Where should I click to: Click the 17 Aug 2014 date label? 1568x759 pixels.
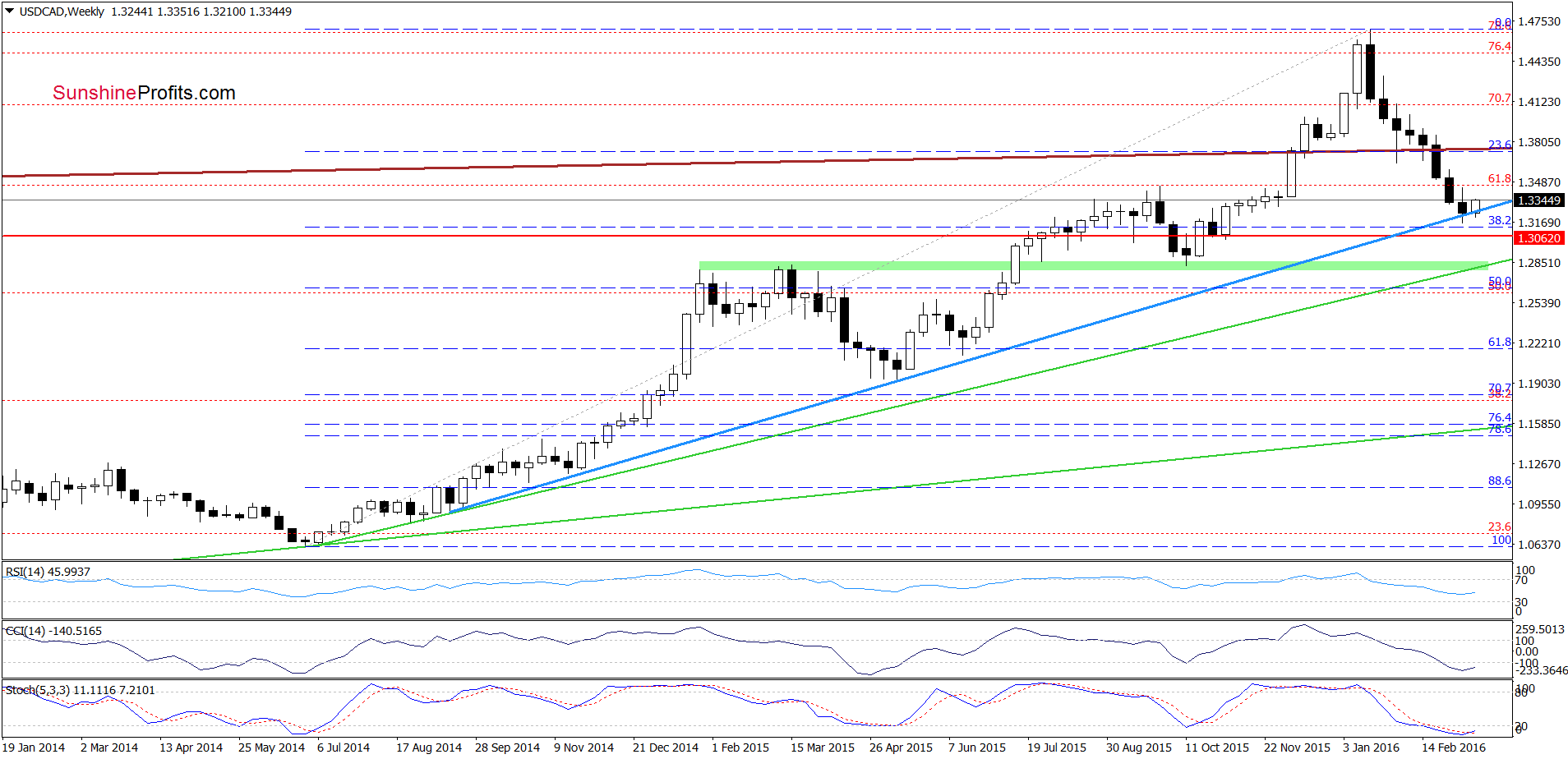[x=429, y=747]
